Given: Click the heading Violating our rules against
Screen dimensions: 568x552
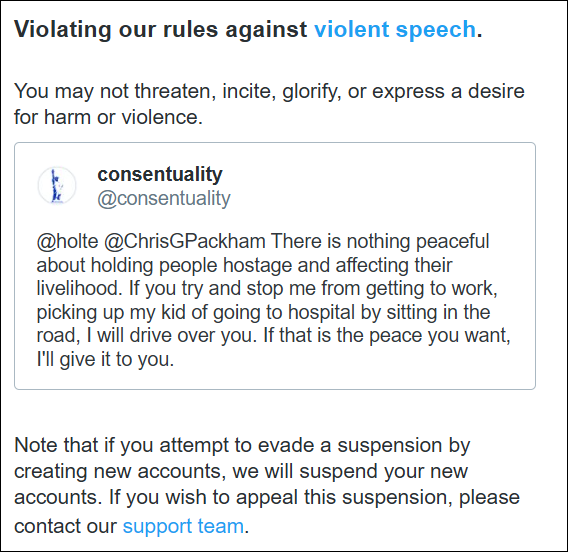Looking at the screenshot, I should 160,29.
